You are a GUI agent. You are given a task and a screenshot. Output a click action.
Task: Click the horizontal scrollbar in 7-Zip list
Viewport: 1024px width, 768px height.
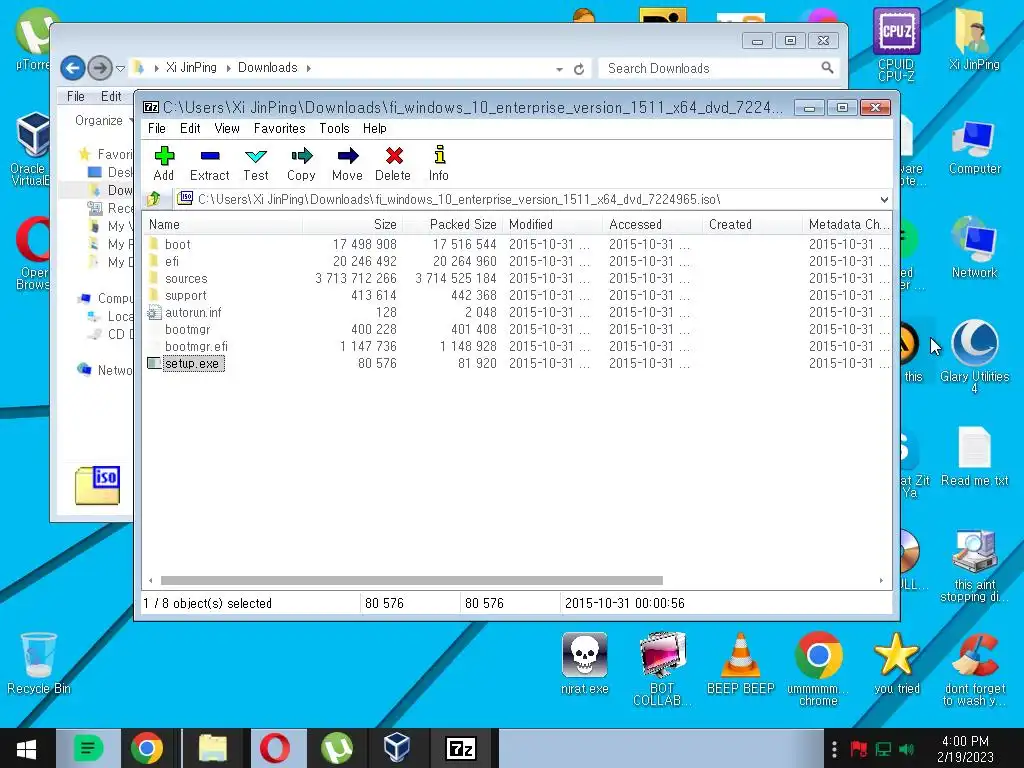[x=411, y=581]
